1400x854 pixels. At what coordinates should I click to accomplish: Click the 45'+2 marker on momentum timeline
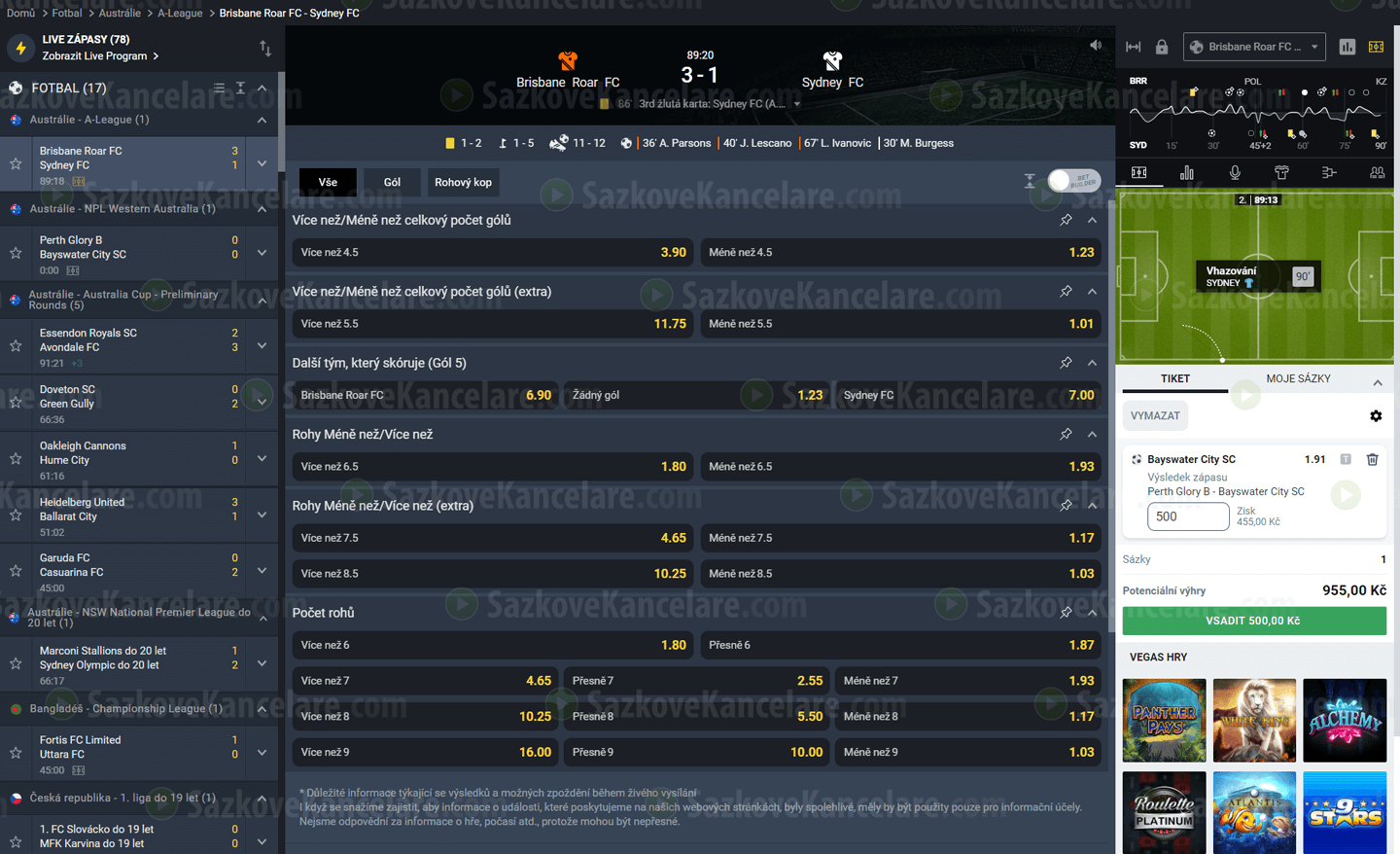click(1260, 146)
